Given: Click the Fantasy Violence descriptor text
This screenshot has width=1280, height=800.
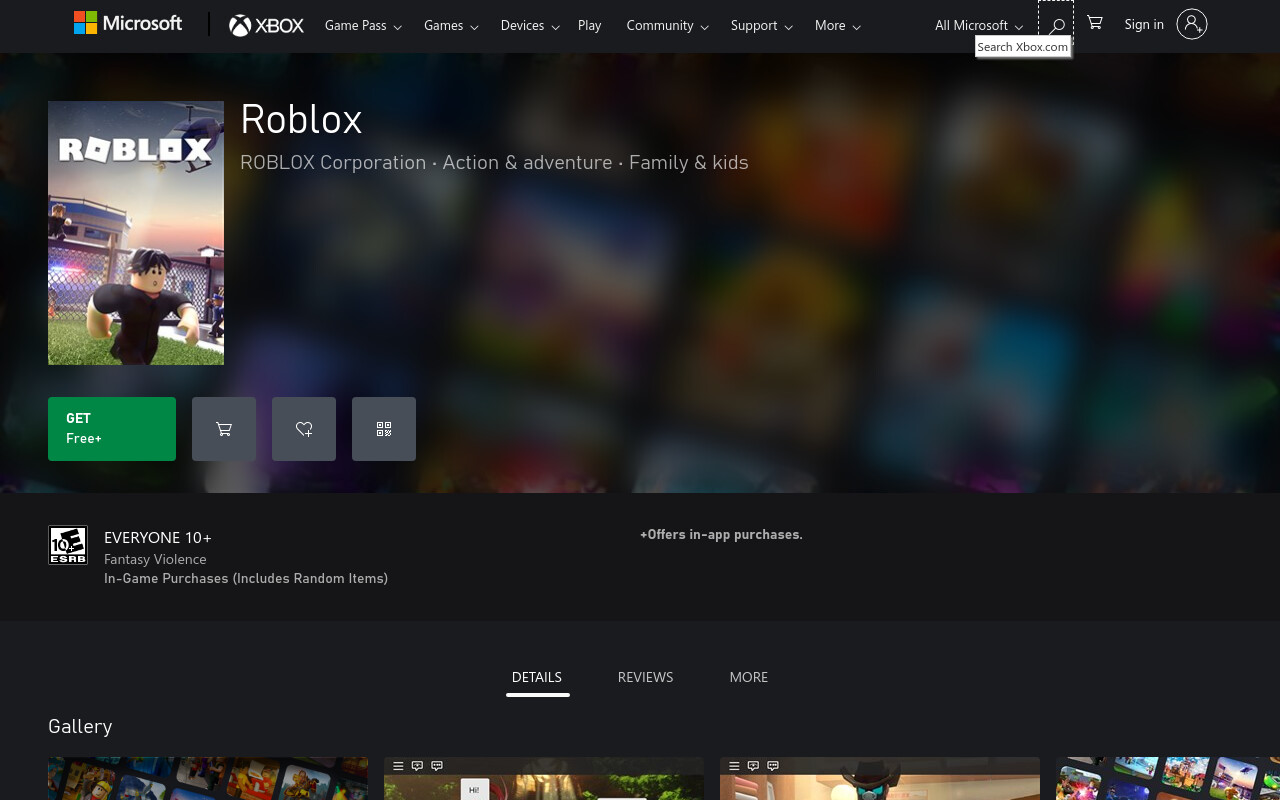Looking at the screenshot, I should 155,559.
